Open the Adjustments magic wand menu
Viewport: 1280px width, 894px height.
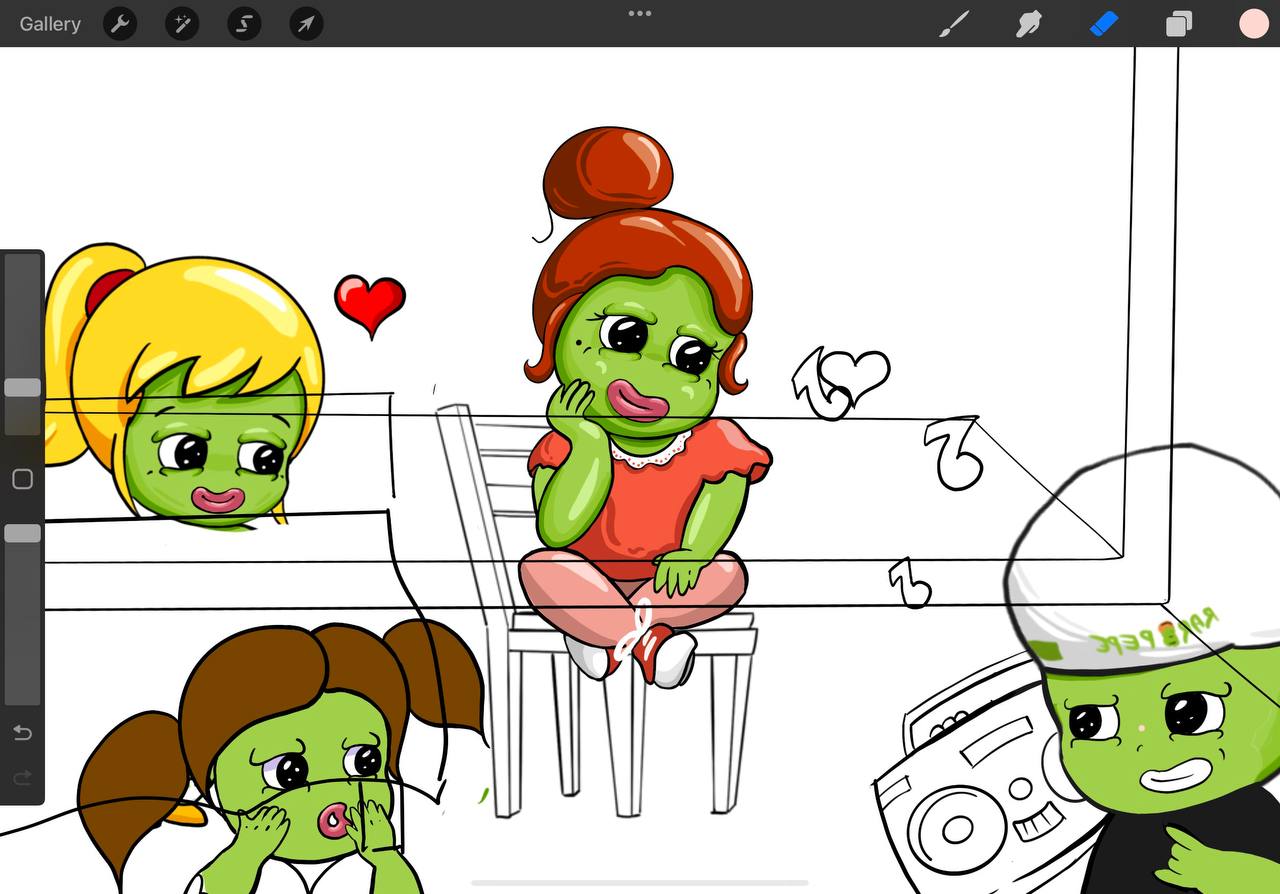click(182, 24)
